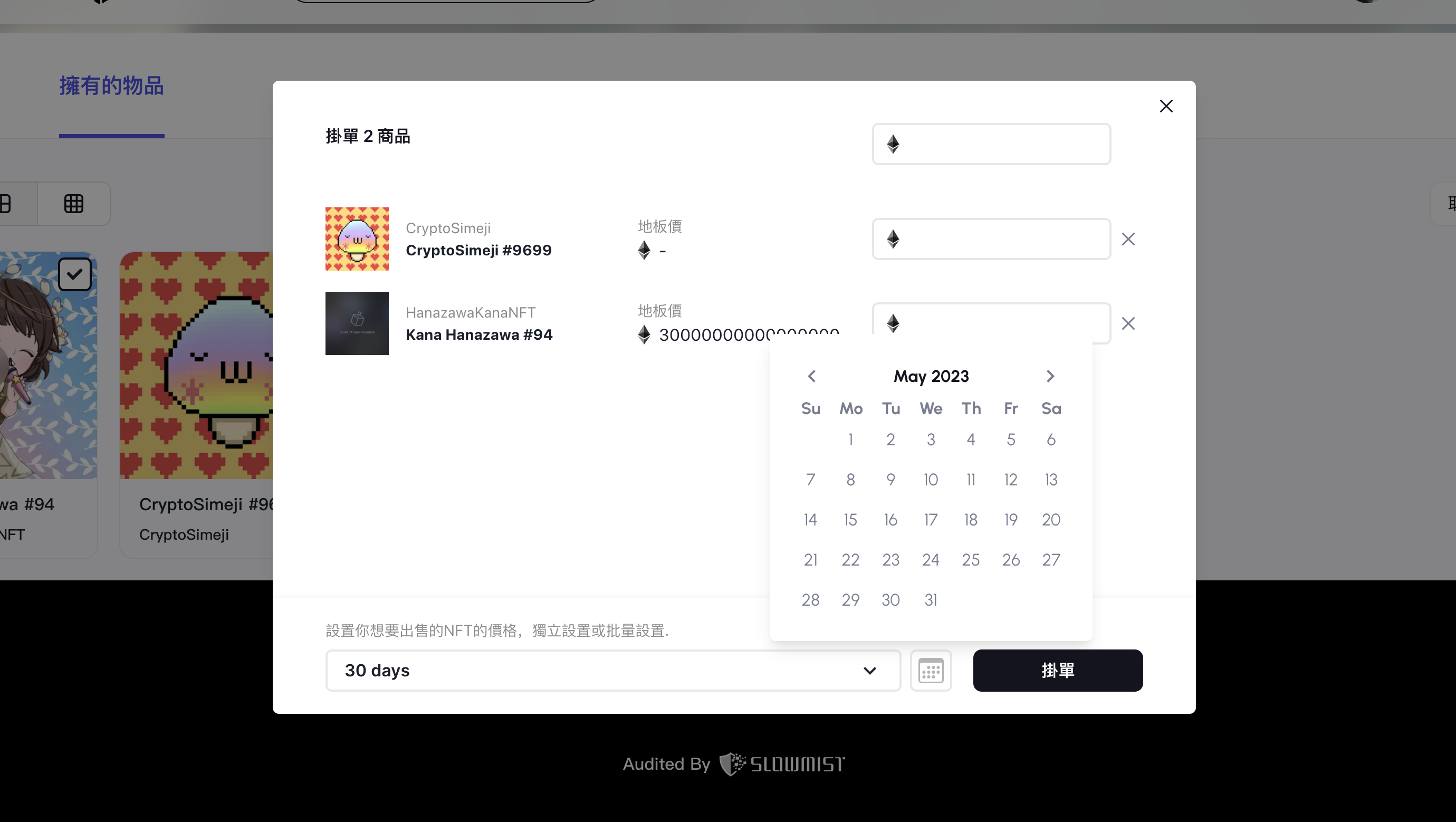Open the 30 days duration dropdown

(x=612, y=671)
